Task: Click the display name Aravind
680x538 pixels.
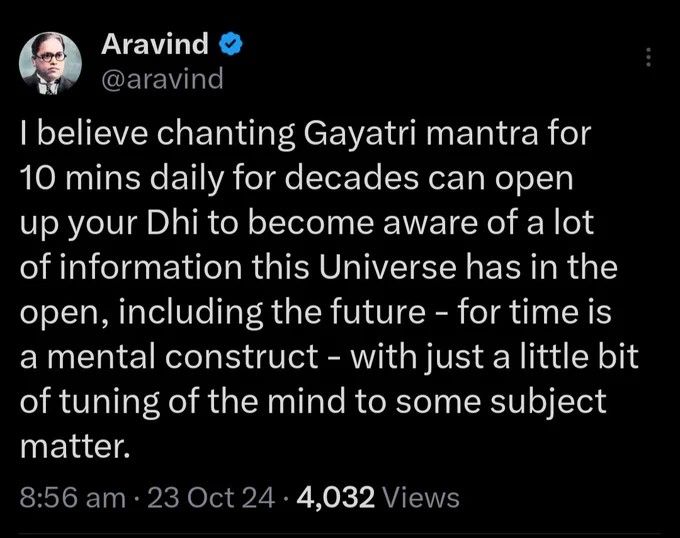Action: pyautogui.click(x=155, y=44)
